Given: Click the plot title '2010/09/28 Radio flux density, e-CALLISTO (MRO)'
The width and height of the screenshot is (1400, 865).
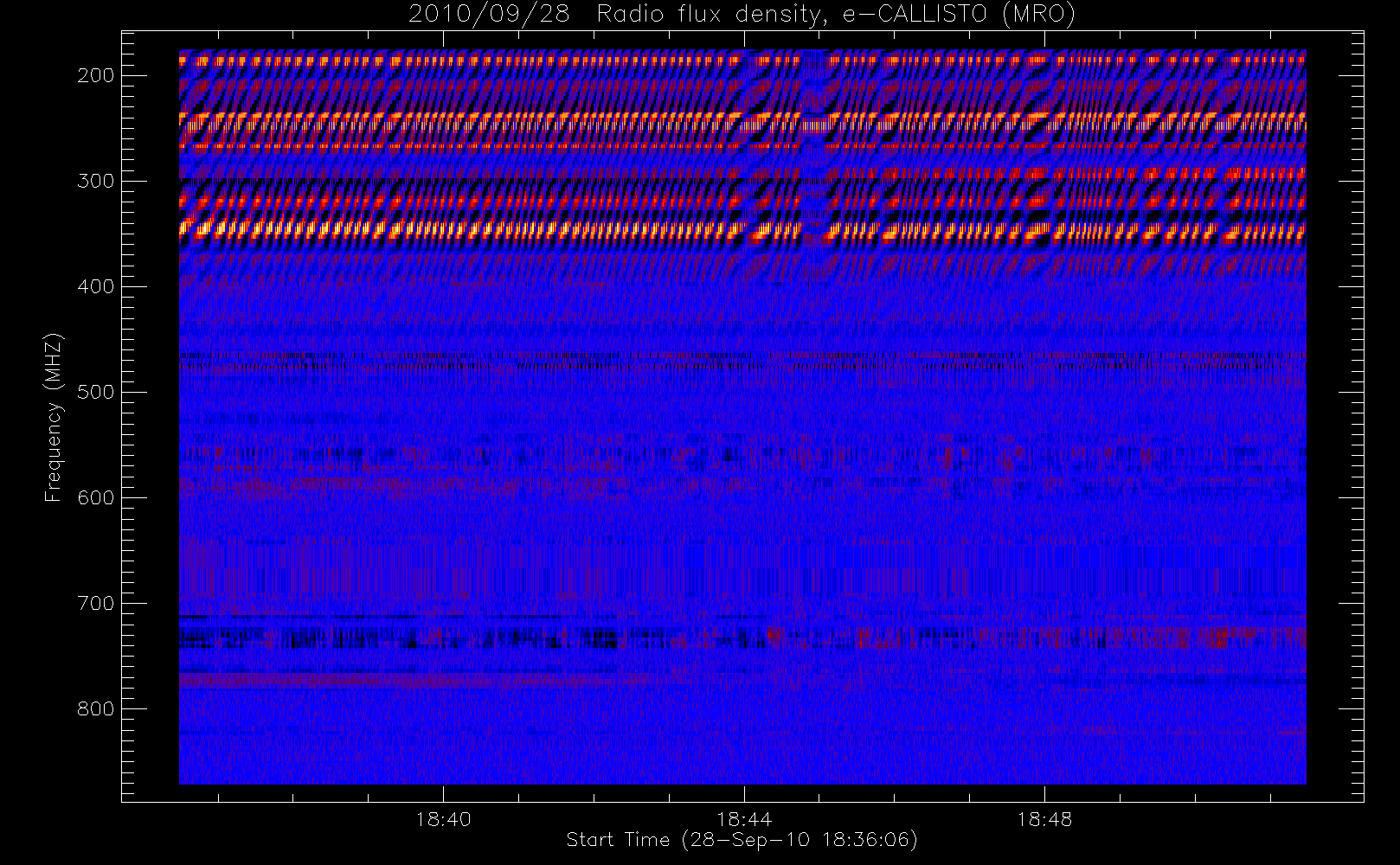Looking at the screenshot, I should 742,14.
